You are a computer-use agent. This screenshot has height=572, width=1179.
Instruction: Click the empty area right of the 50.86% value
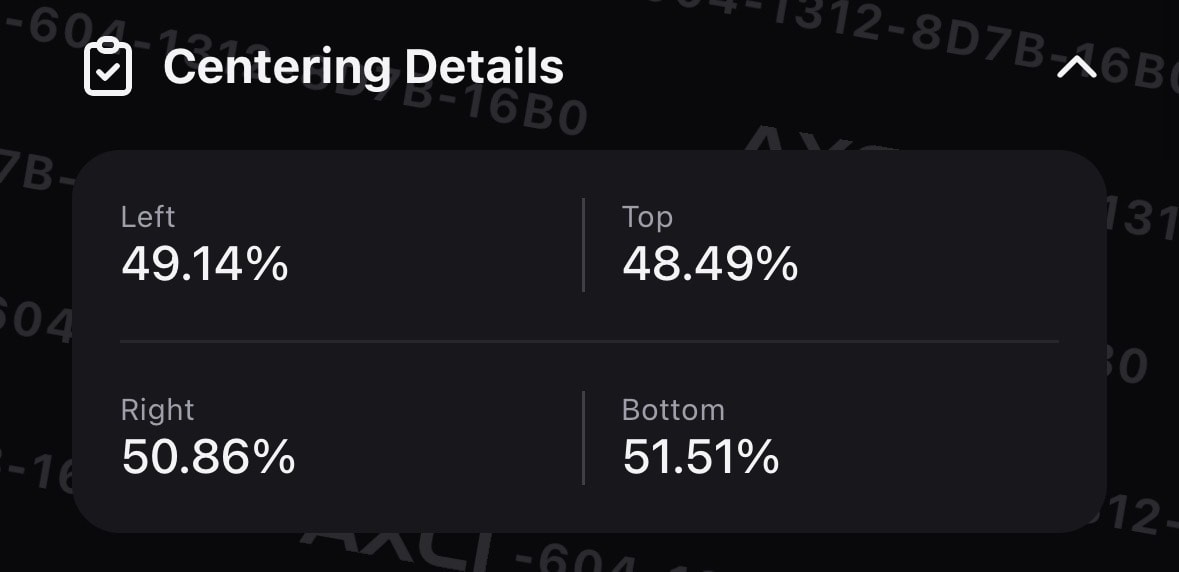click(x=436, y=457)
